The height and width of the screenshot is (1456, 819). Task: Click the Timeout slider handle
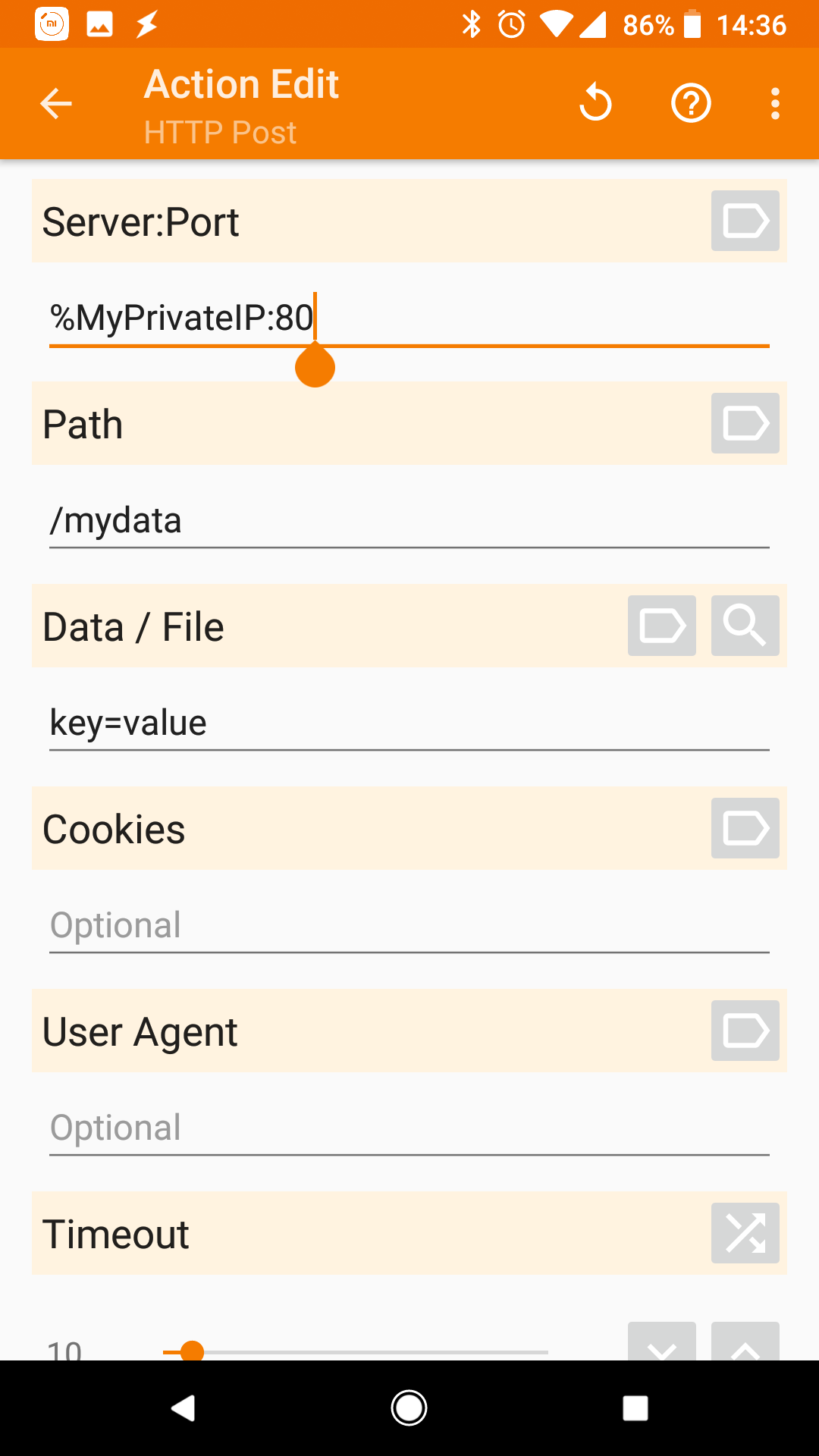point(193,1351)
